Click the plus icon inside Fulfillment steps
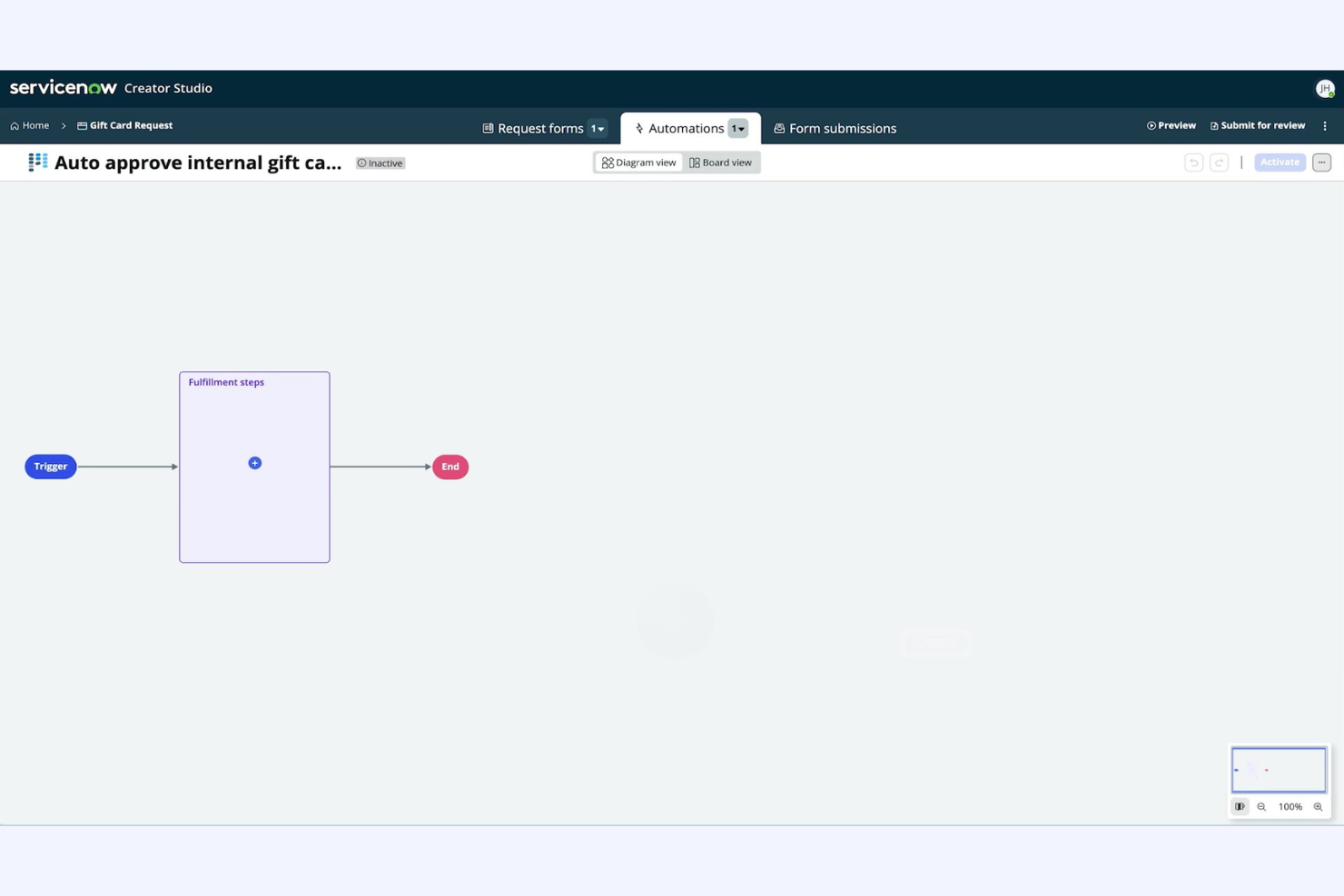1344x896 pixels. 255,463
